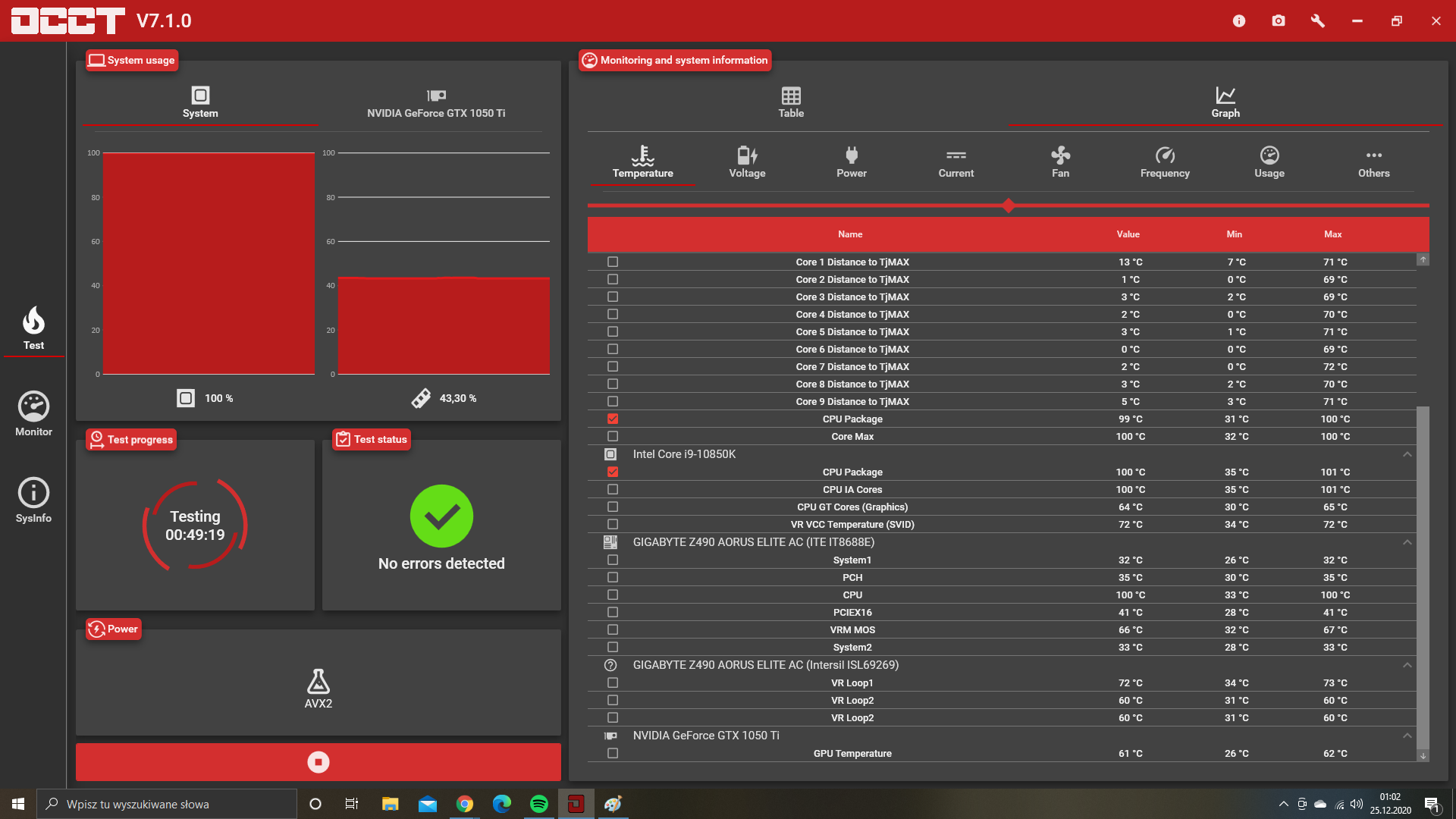Sort sensors by the Max column header
This screenshot has width=1456, height=819.
click(1333, 234)
